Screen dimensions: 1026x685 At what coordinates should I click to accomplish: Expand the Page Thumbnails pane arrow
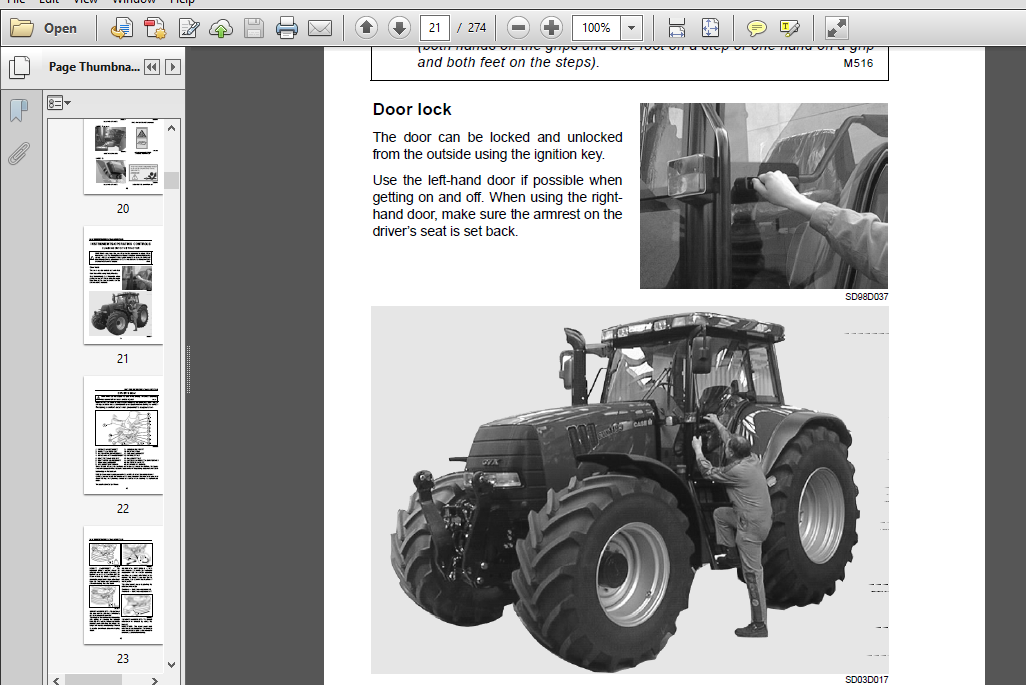click(173, 67)
